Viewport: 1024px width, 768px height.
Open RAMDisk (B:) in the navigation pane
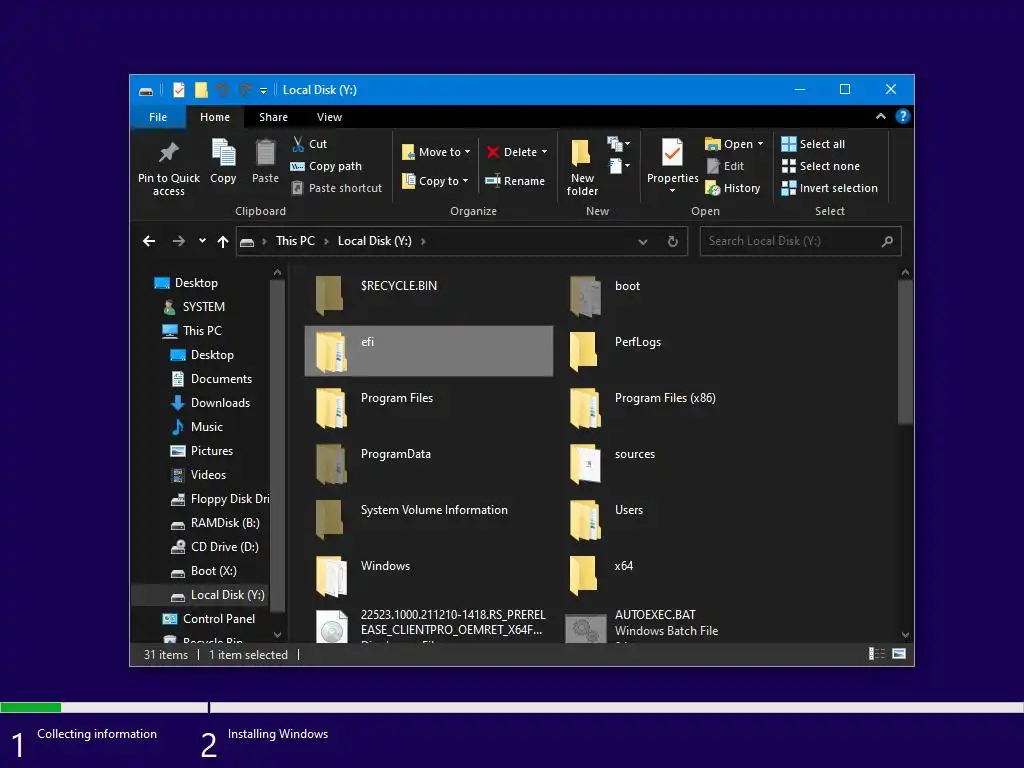point(225,523)
